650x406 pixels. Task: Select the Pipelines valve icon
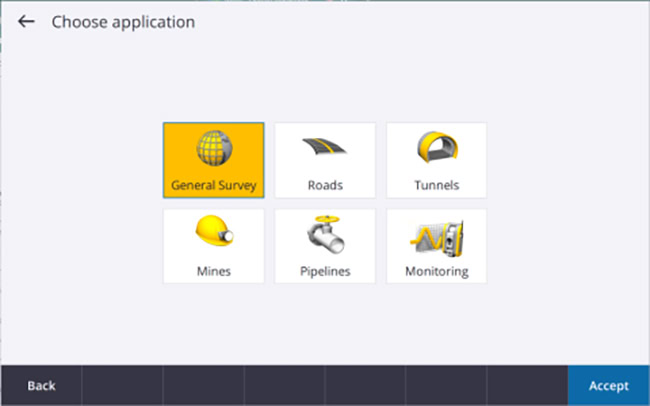pyautogui.click(x=326, y=234)
